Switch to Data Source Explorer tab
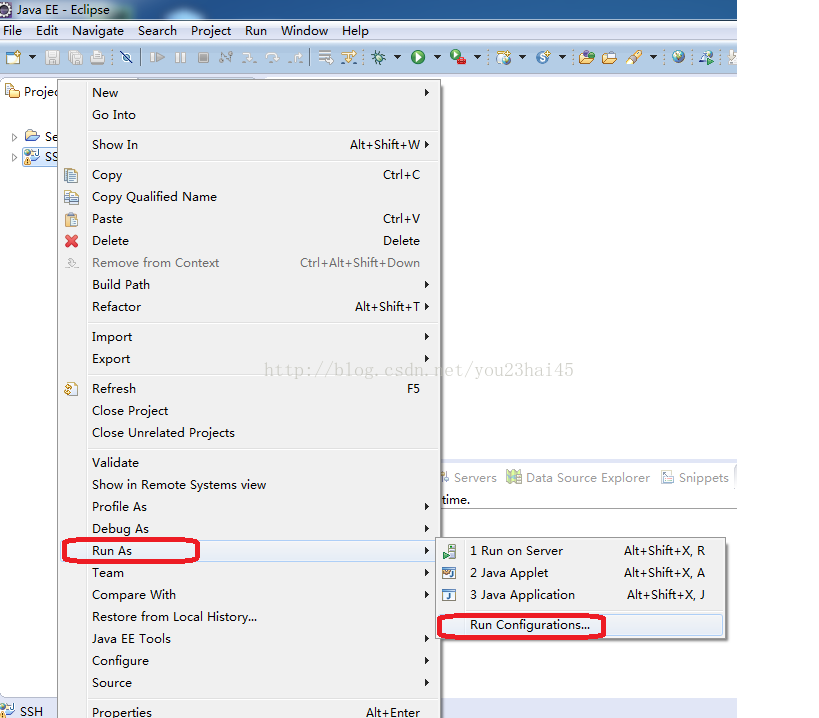The image size is (819, 718). [x=578, y=478]
